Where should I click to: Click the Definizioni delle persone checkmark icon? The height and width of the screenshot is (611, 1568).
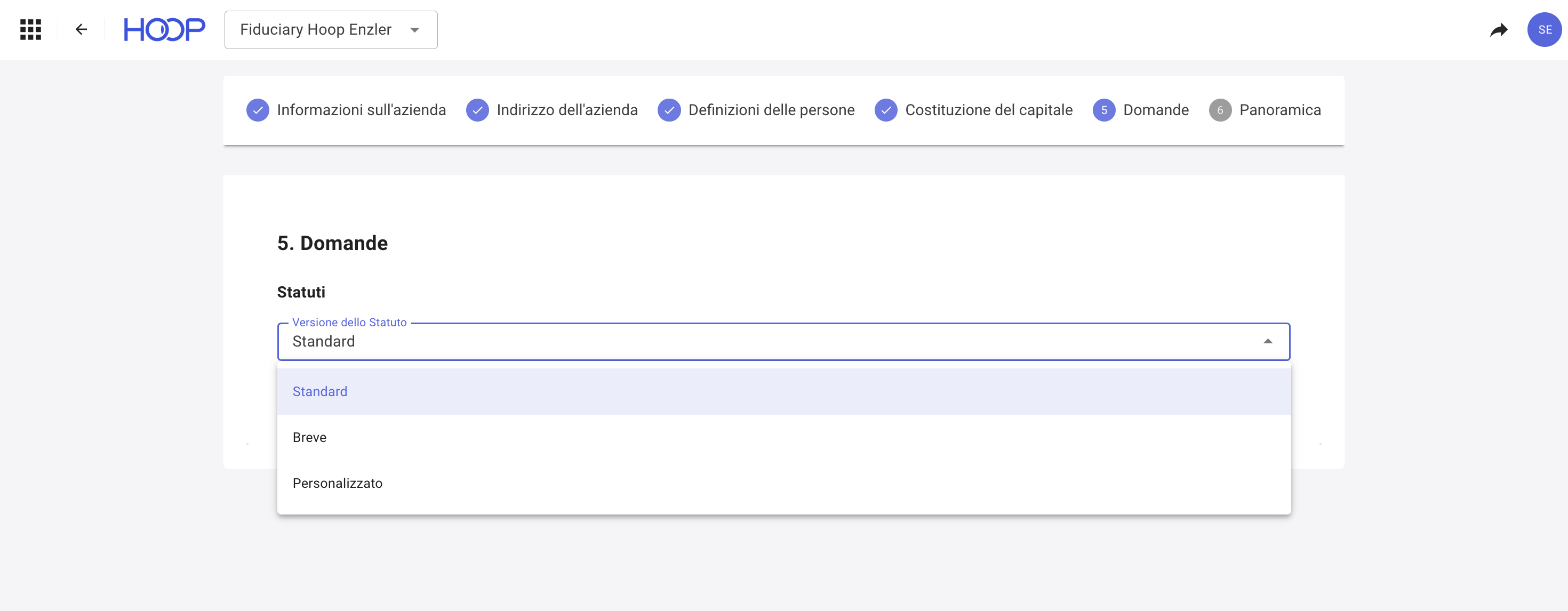tap(669, 110)
